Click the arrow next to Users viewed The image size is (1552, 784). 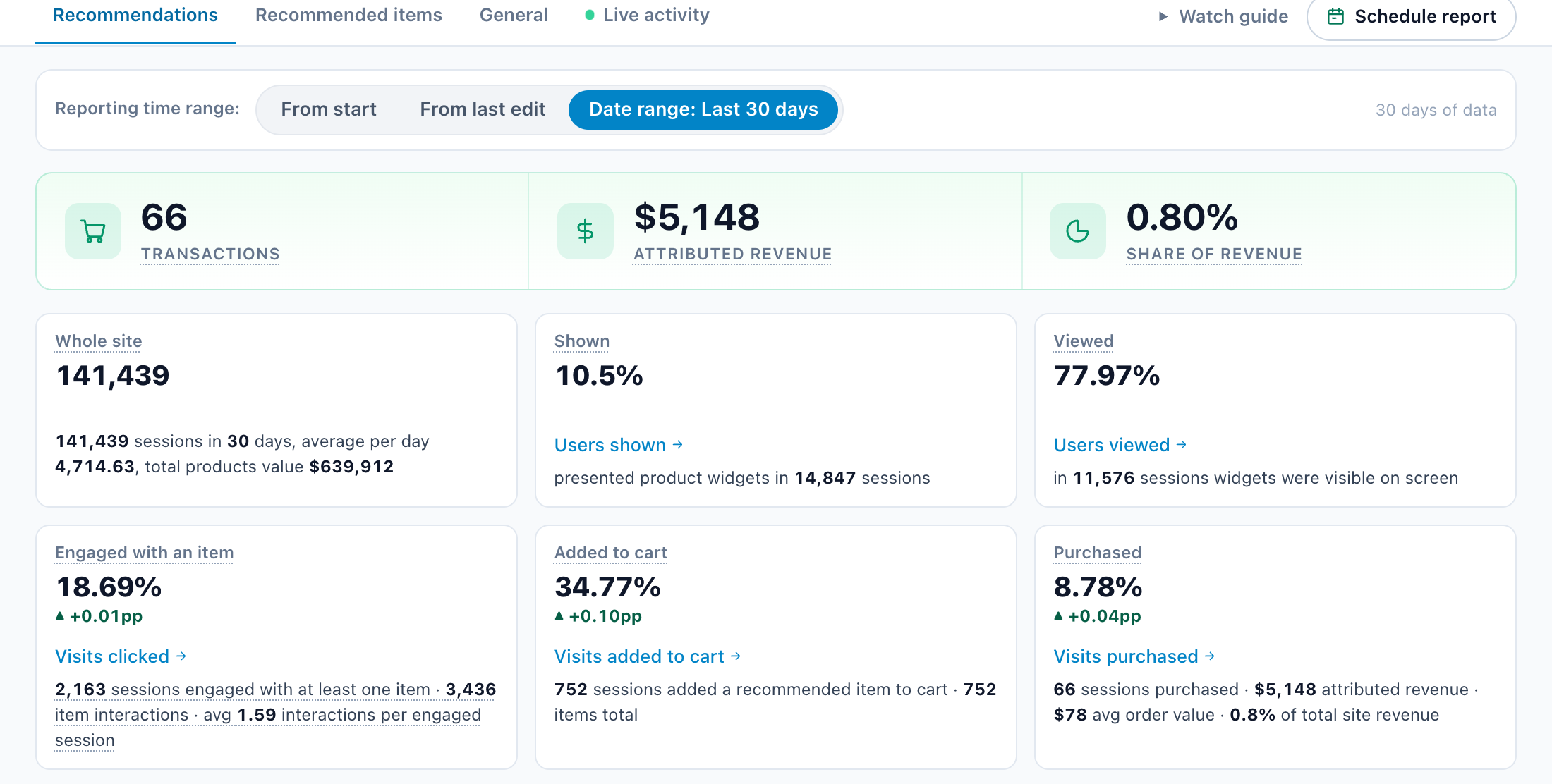1182,444
